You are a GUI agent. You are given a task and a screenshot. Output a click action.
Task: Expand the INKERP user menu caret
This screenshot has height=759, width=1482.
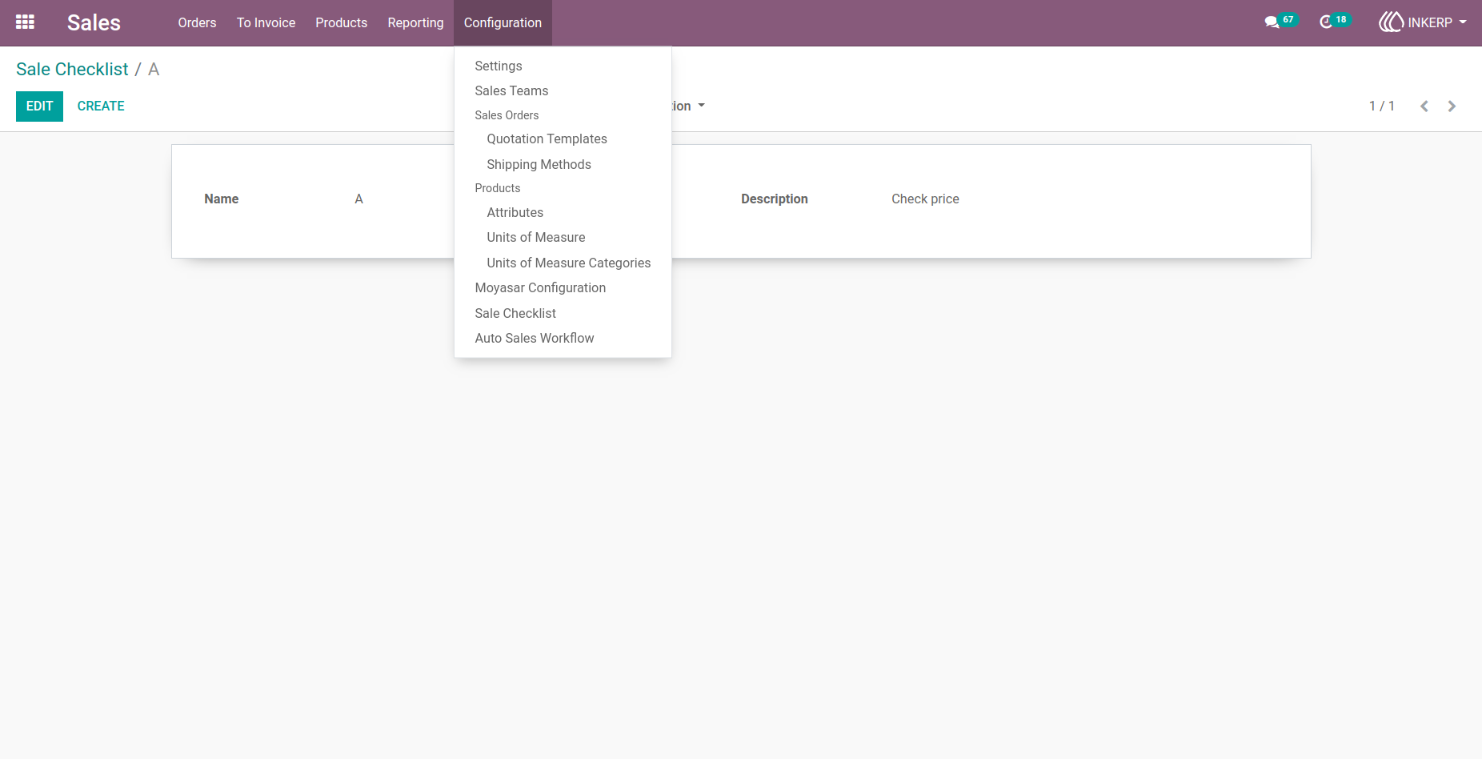[1463, 22]
